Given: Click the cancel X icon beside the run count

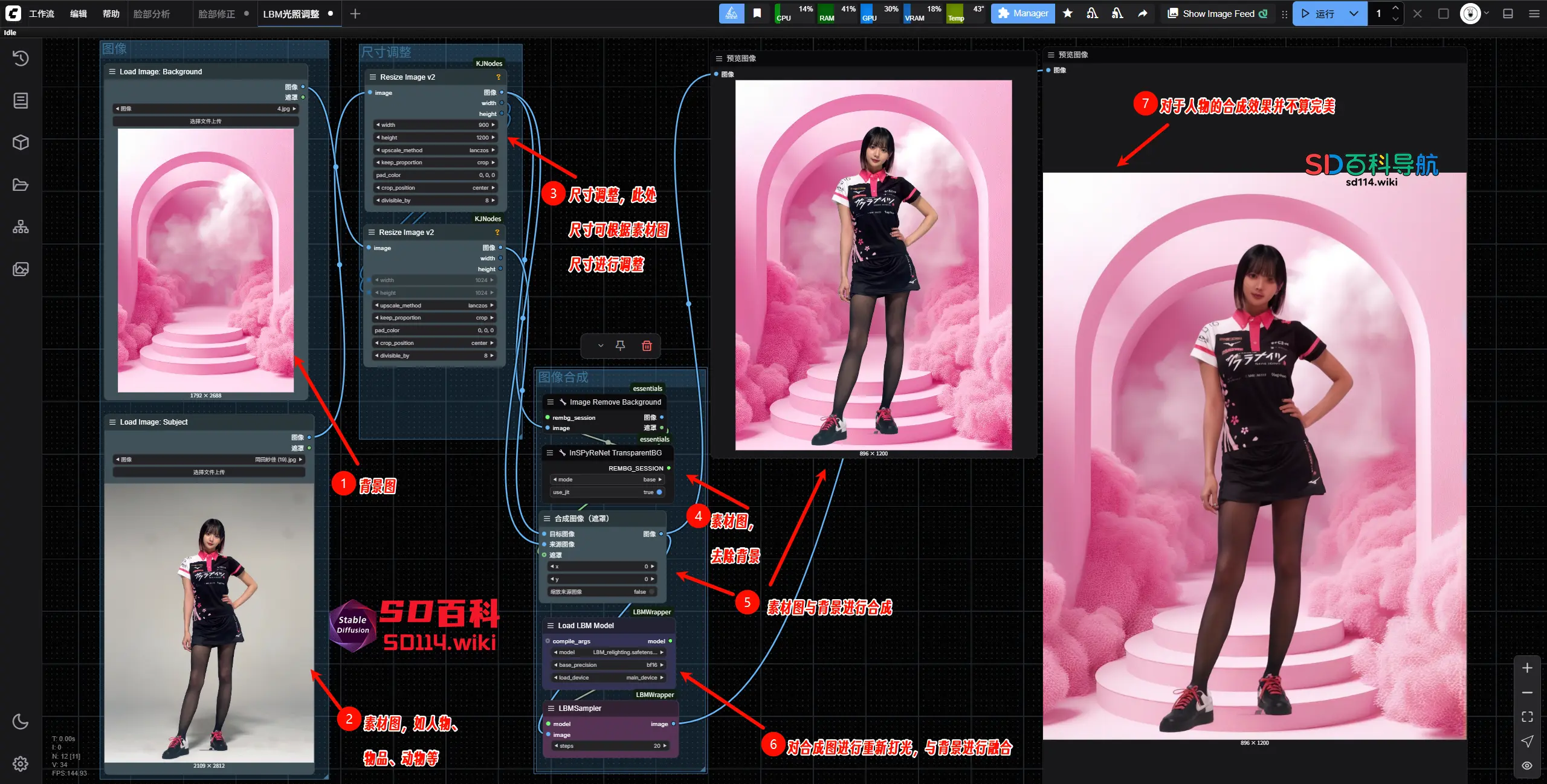Looking at the screenshot, I should tap(1418, 13).
